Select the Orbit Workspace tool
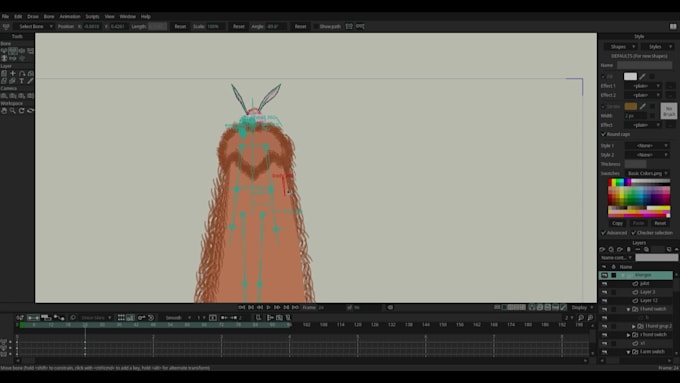This screenshot has width=680, height=383. pyautogui.click(x=30, y=111)
